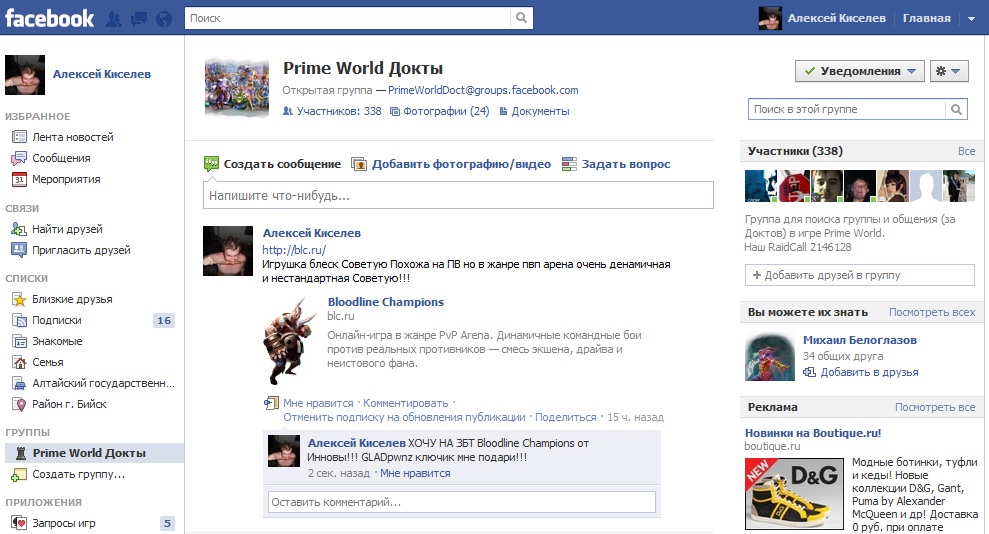Click the Подписки counter badge 16
Image resolution: width=989 pixels, height=534 pixels.
(164, 320)
